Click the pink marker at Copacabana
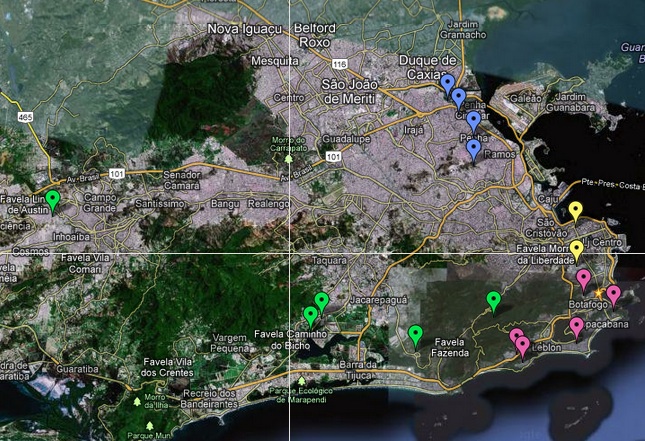 577,326
